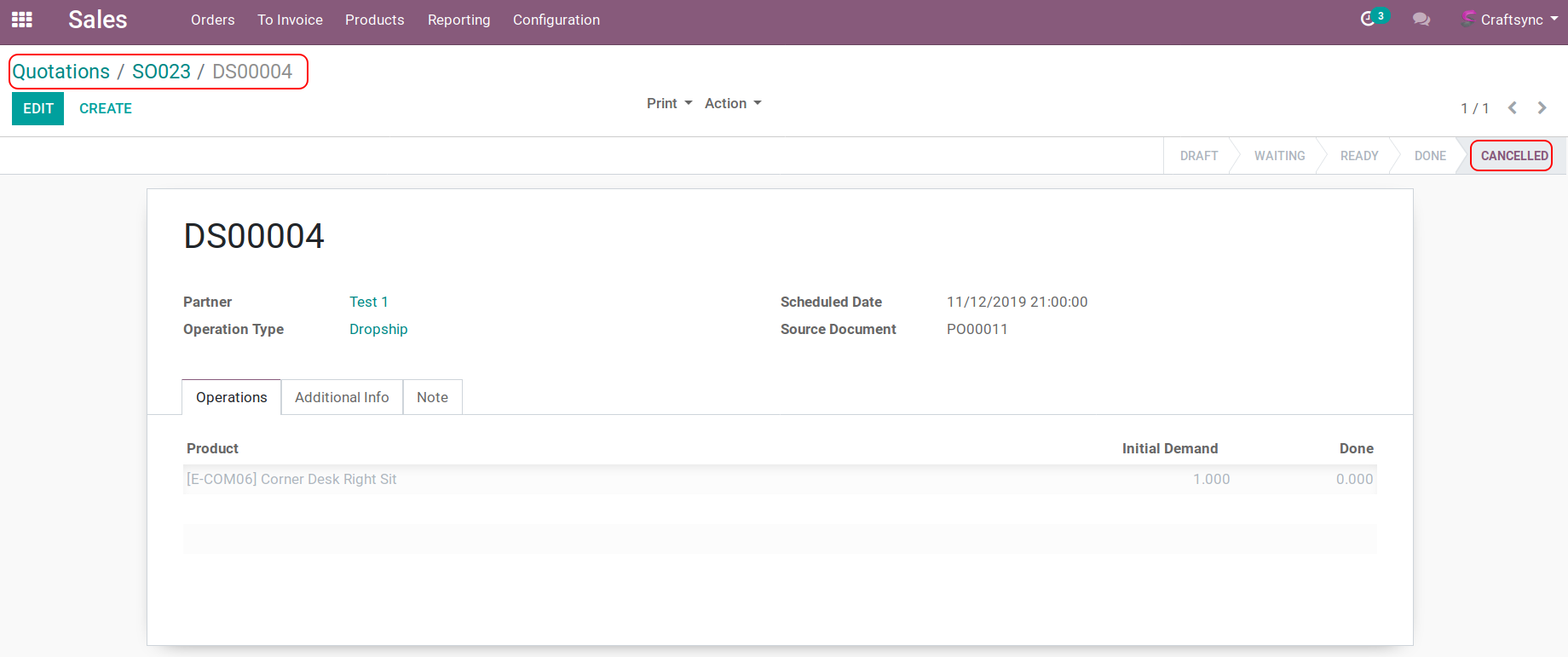Expand the Action dropdown
Image resolution: width=1568 pixels, height=657 pixels.
click(732, 103)
